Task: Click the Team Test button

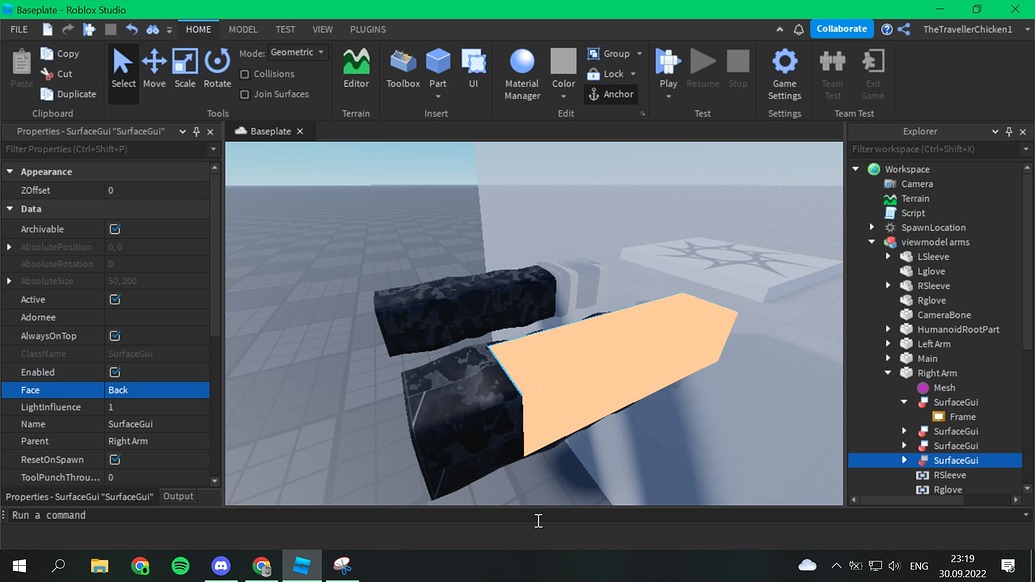Action: (x=832, y=73)
